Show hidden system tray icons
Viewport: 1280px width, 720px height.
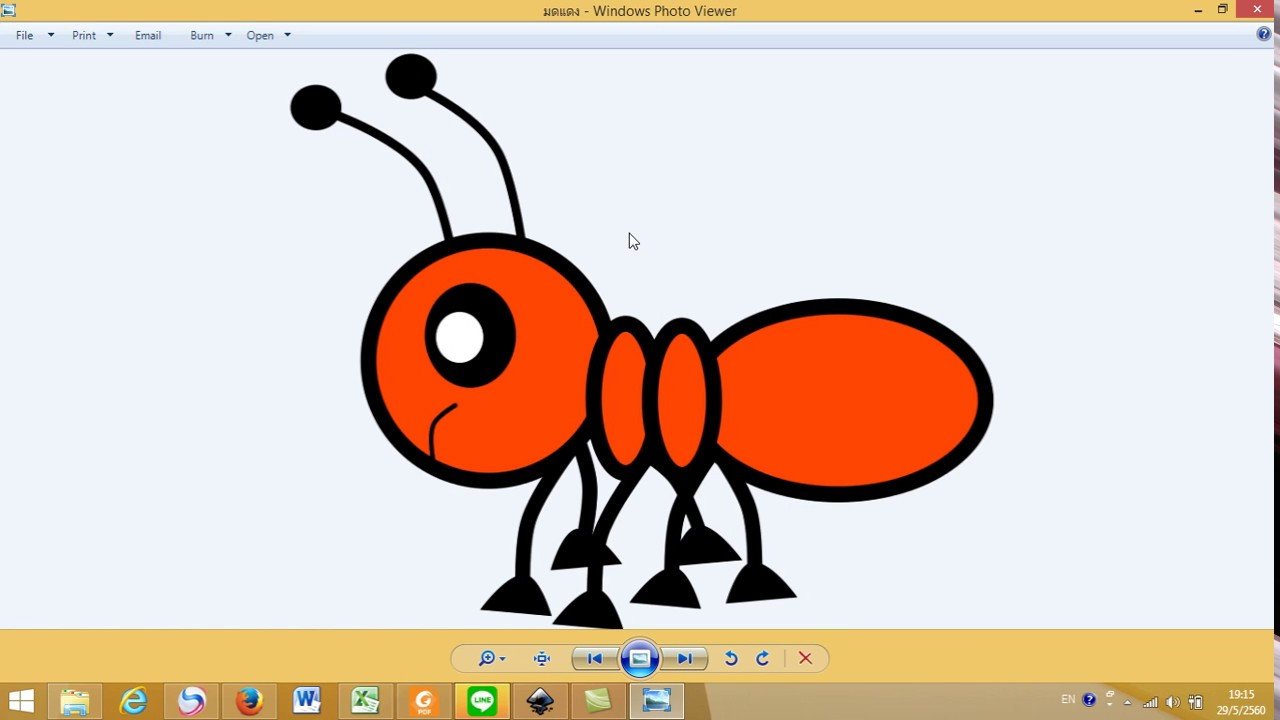tap(1128, 701)
